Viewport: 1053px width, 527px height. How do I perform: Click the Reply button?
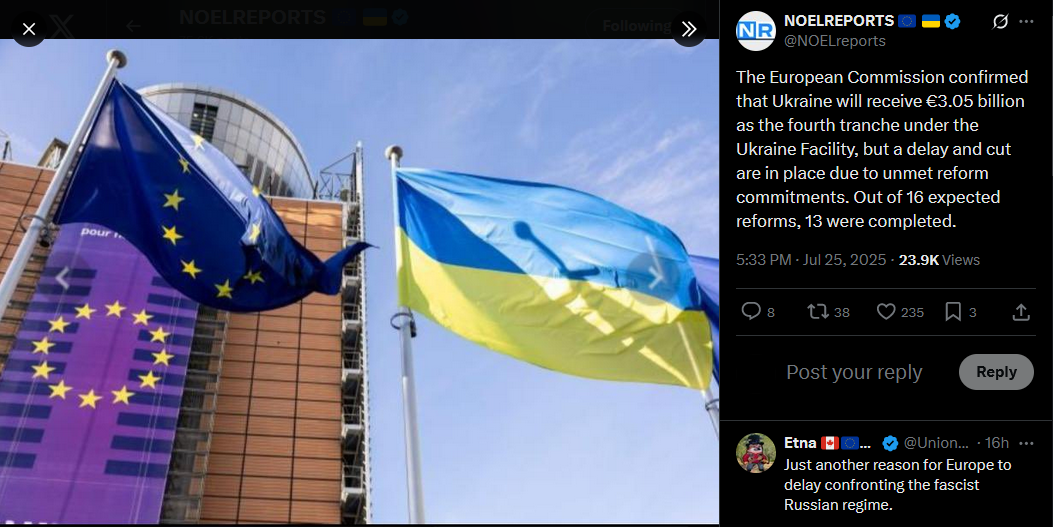pos(996,372)
